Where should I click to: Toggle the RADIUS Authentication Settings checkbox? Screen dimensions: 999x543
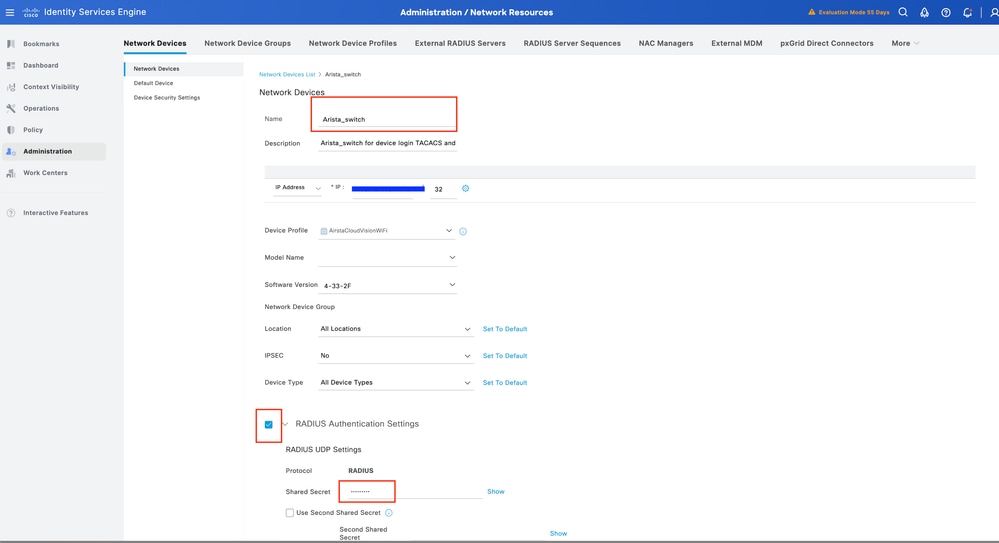point(268,425)
